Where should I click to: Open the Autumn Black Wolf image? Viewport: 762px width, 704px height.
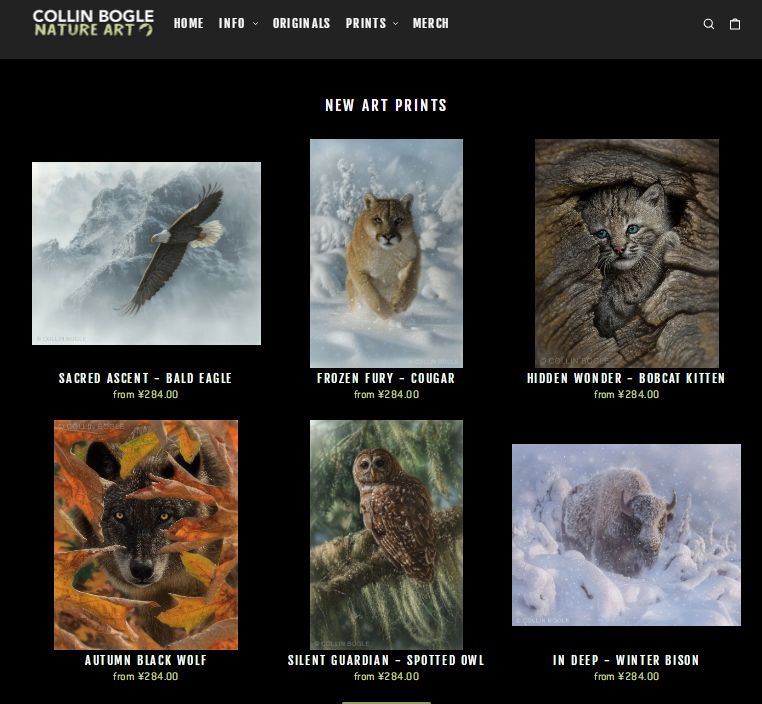tap(146, 534)
